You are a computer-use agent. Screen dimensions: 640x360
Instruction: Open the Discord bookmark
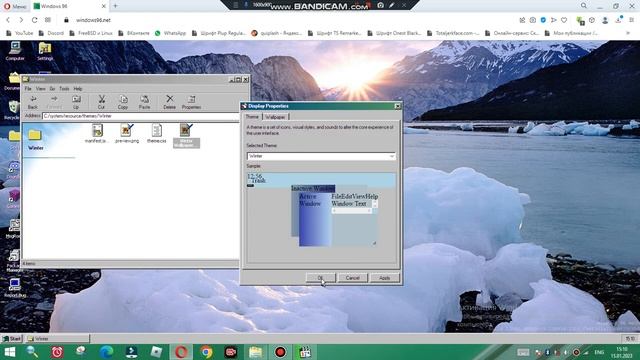point(51,33)
